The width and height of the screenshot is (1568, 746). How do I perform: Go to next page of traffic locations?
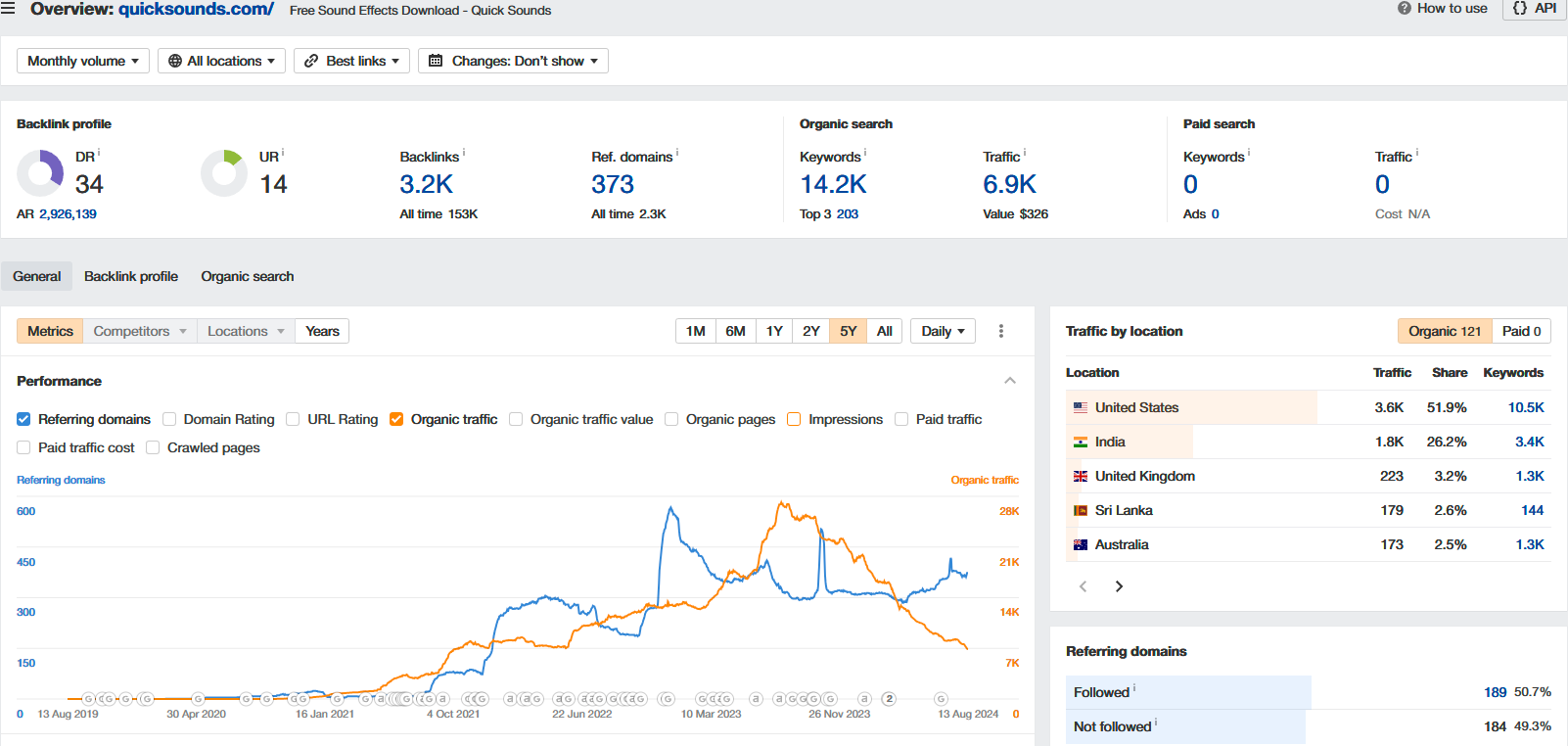tap(1119, 586)
